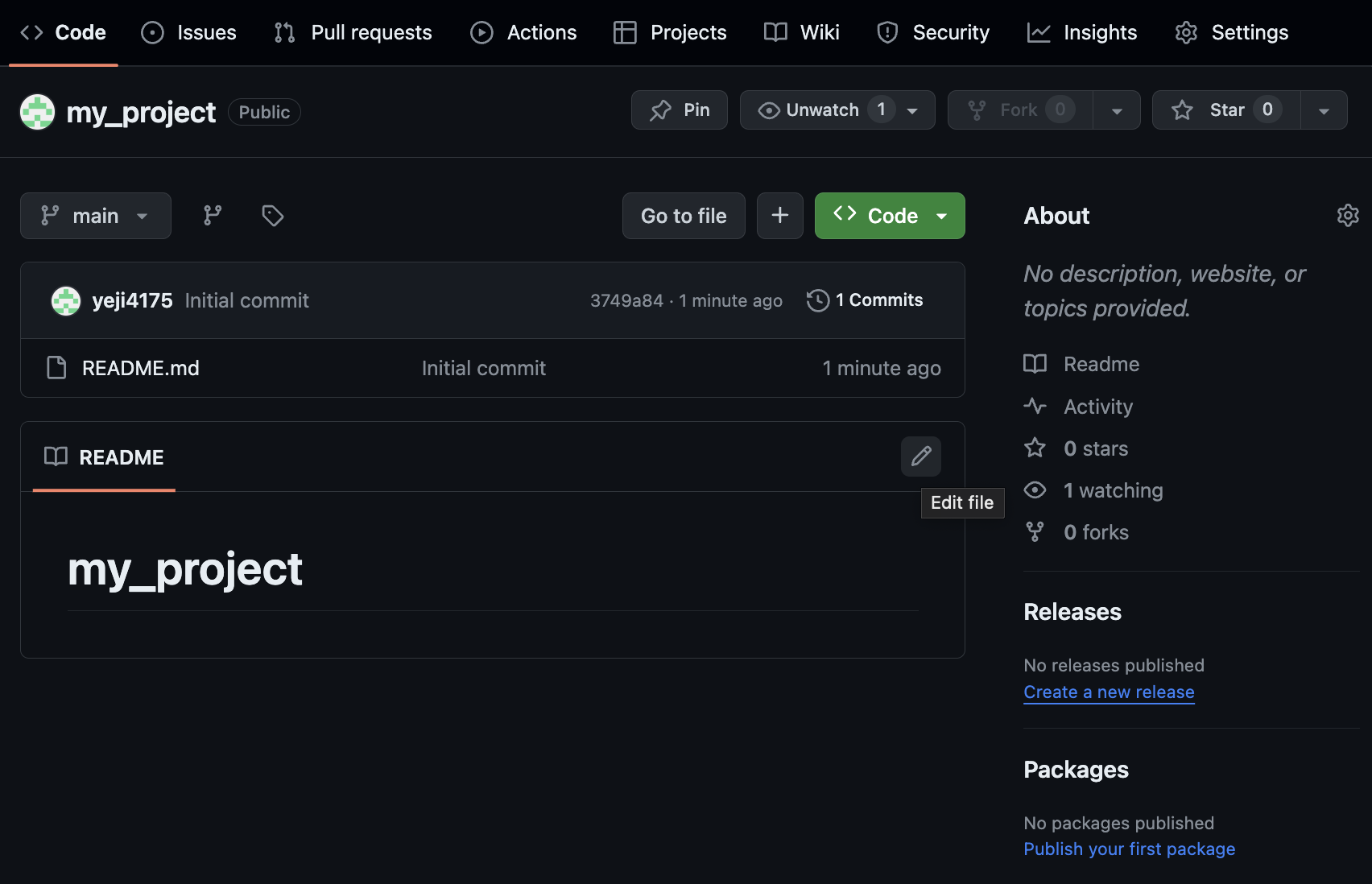View the 1 Commits history
The image size is (1372, 884).
pos(866,300)
